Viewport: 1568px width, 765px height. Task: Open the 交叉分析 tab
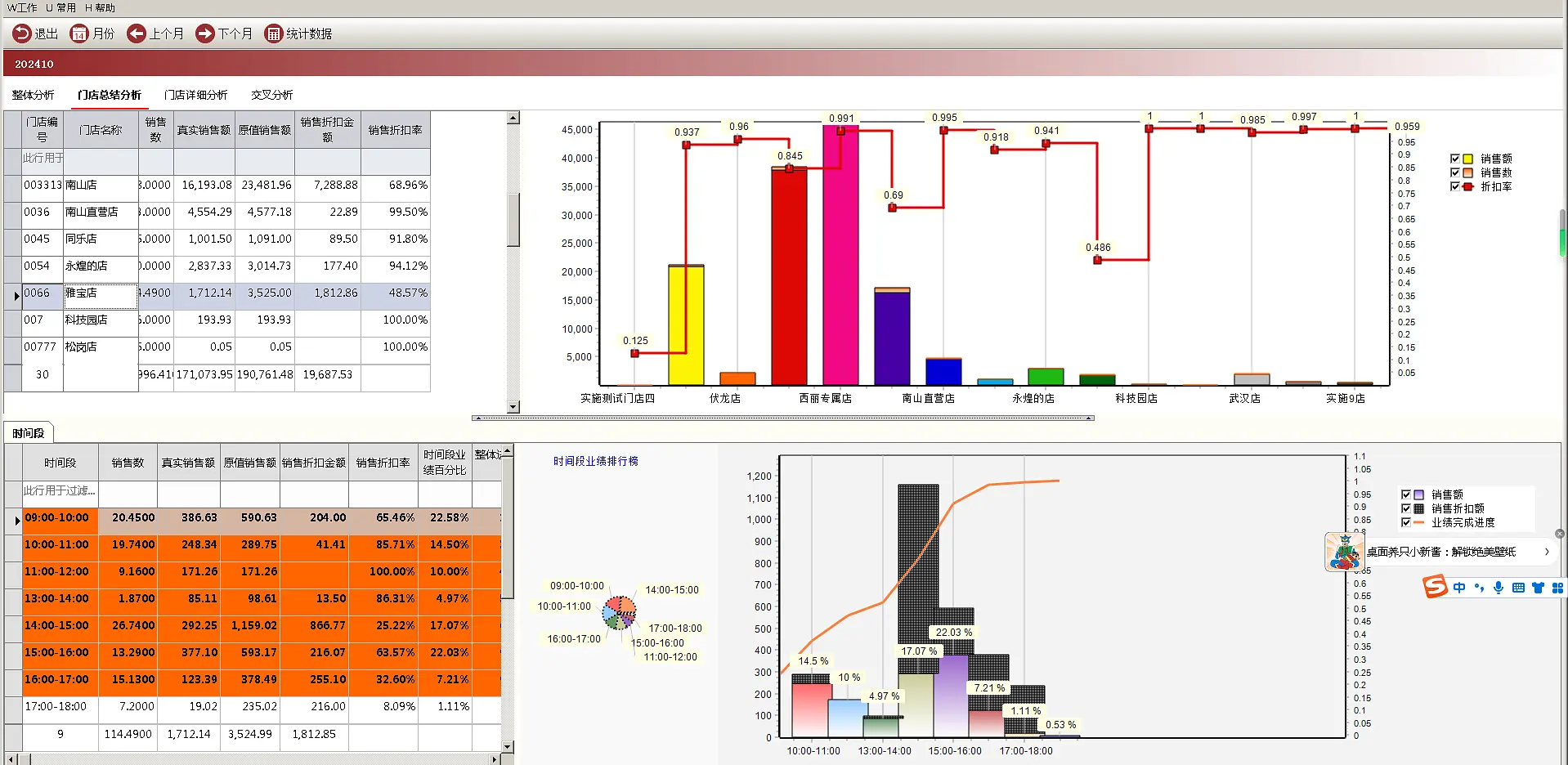coord(272,95)
